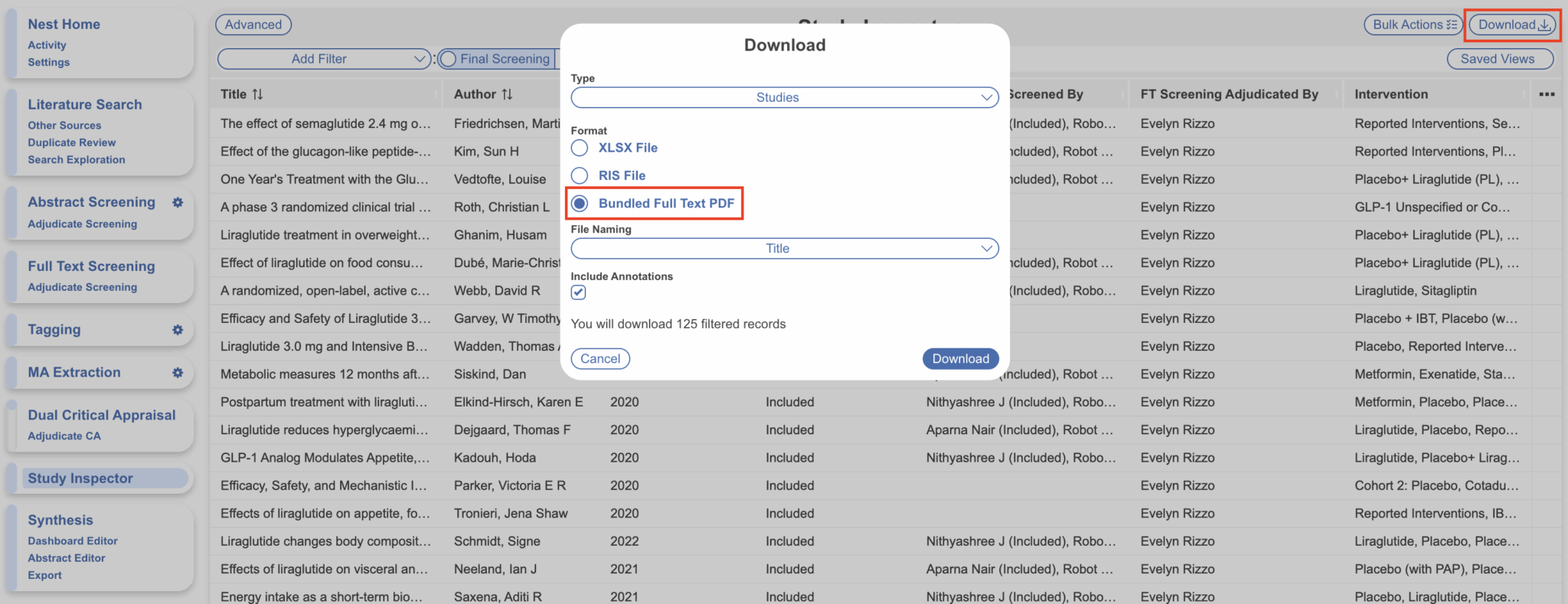Open Abstract Screening settings gear
Screen dimensions: 1568x604
(178, 203)
